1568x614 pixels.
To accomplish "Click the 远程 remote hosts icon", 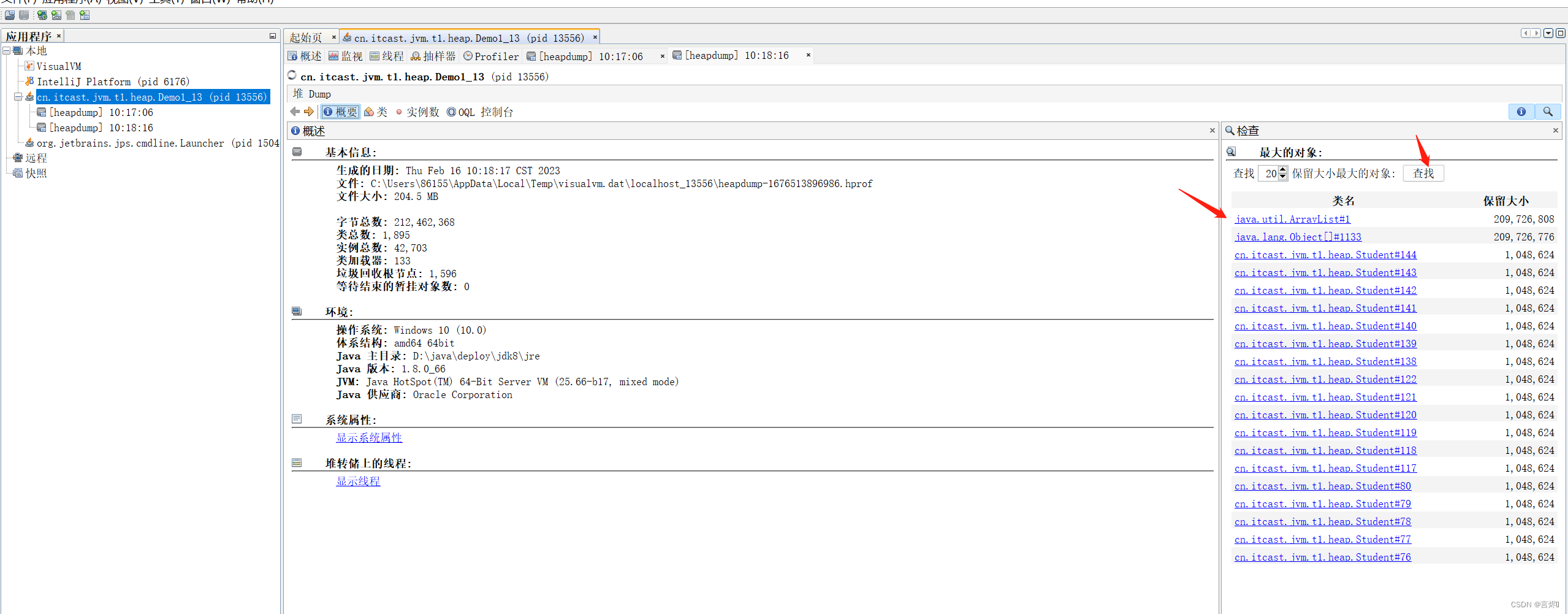I will pyautogui.click(x=18, y=158).
